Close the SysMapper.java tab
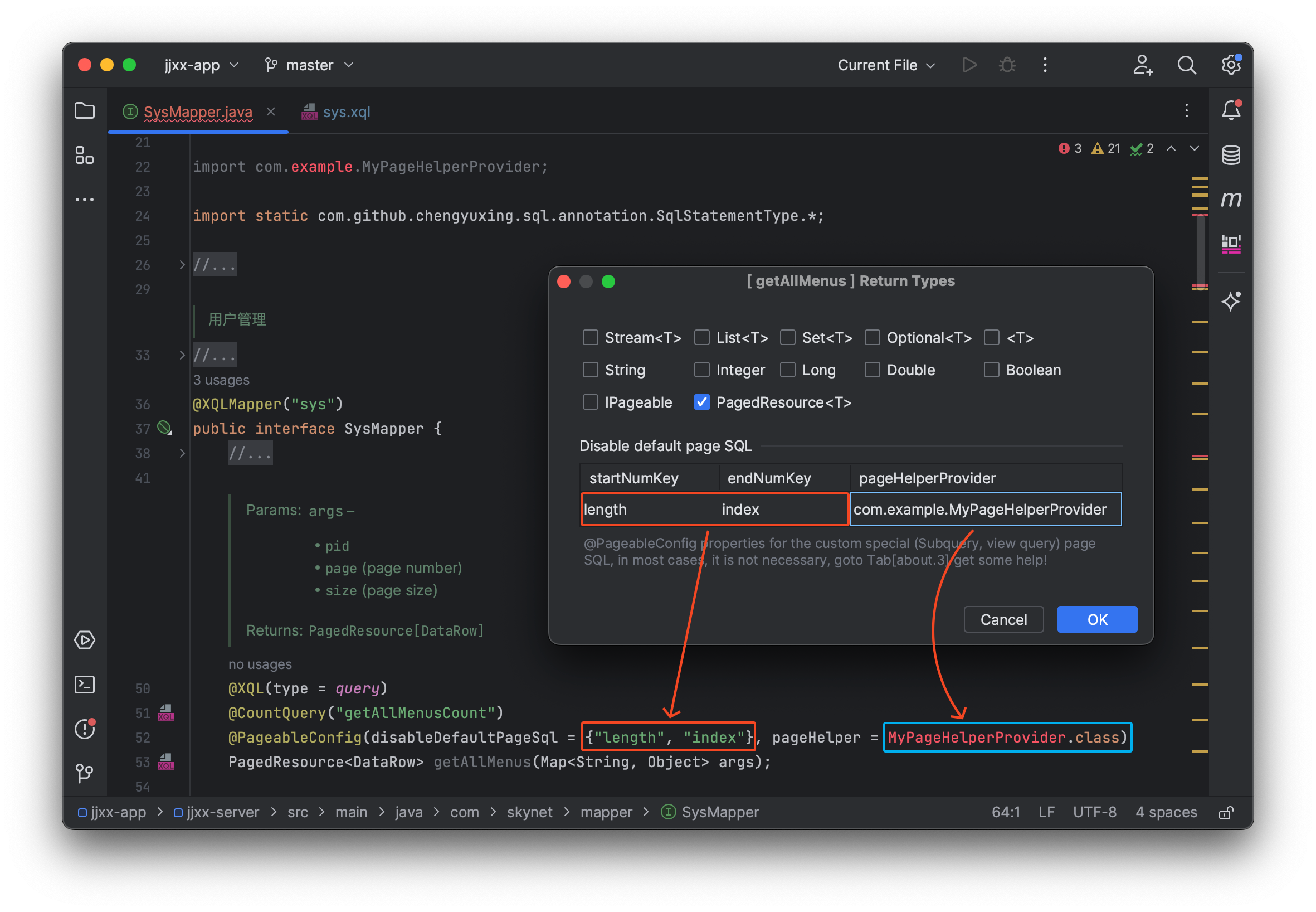This screenshot has height=912, width=1316. coord(271,111)
